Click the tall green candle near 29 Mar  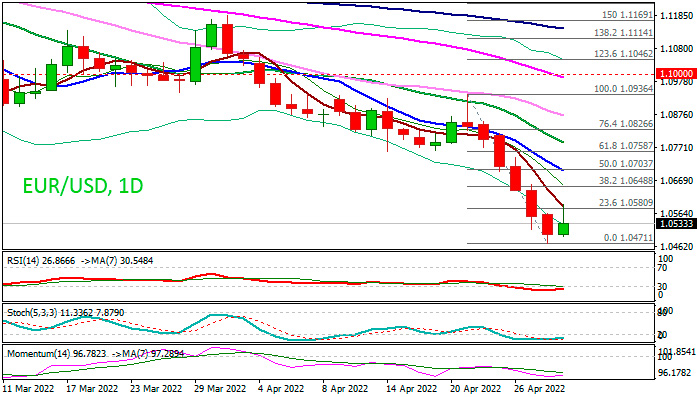point(195,65)
